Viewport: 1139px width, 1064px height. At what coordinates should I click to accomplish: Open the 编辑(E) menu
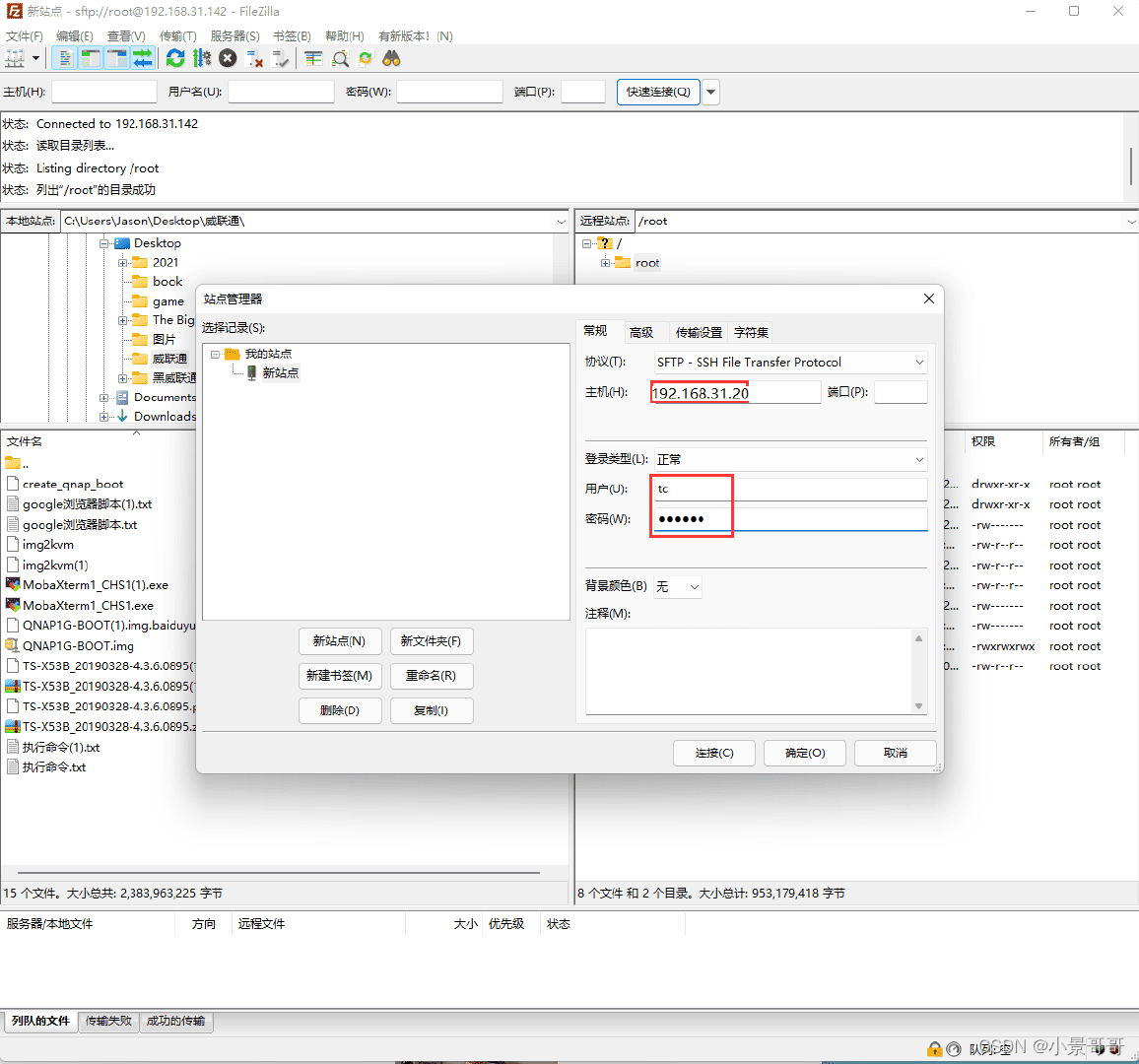point(75,36)
